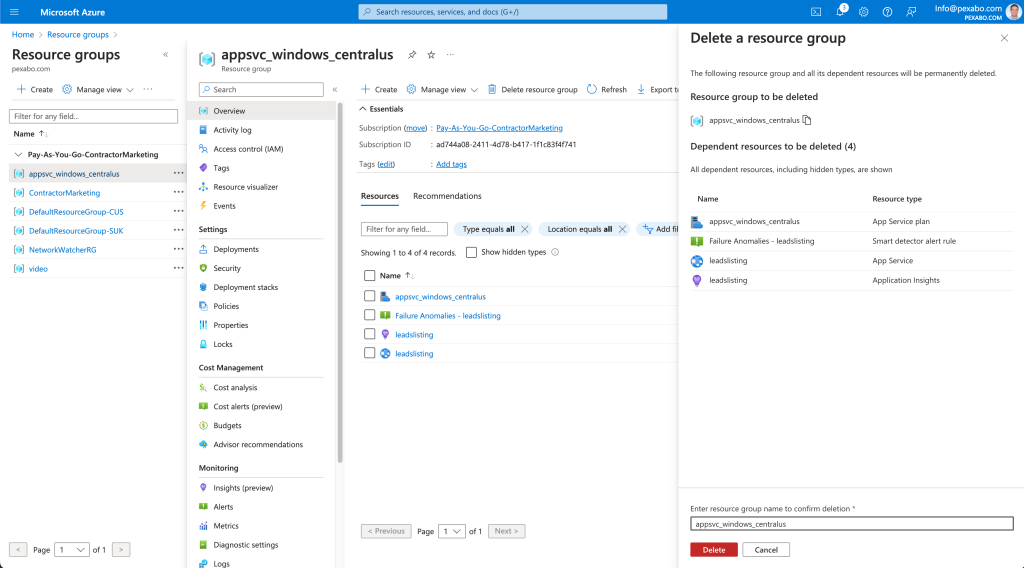1024x568 pixels.
Task: Remove the Location equals all filter
Action: pyautogui.click(x=622, y=229)
